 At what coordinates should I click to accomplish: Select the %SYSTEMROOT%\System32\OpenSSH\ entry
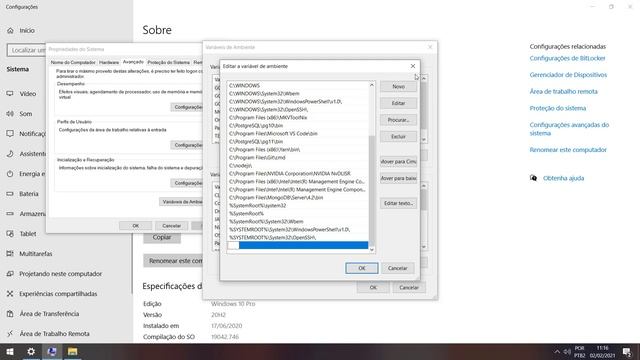tap(298, 238)
